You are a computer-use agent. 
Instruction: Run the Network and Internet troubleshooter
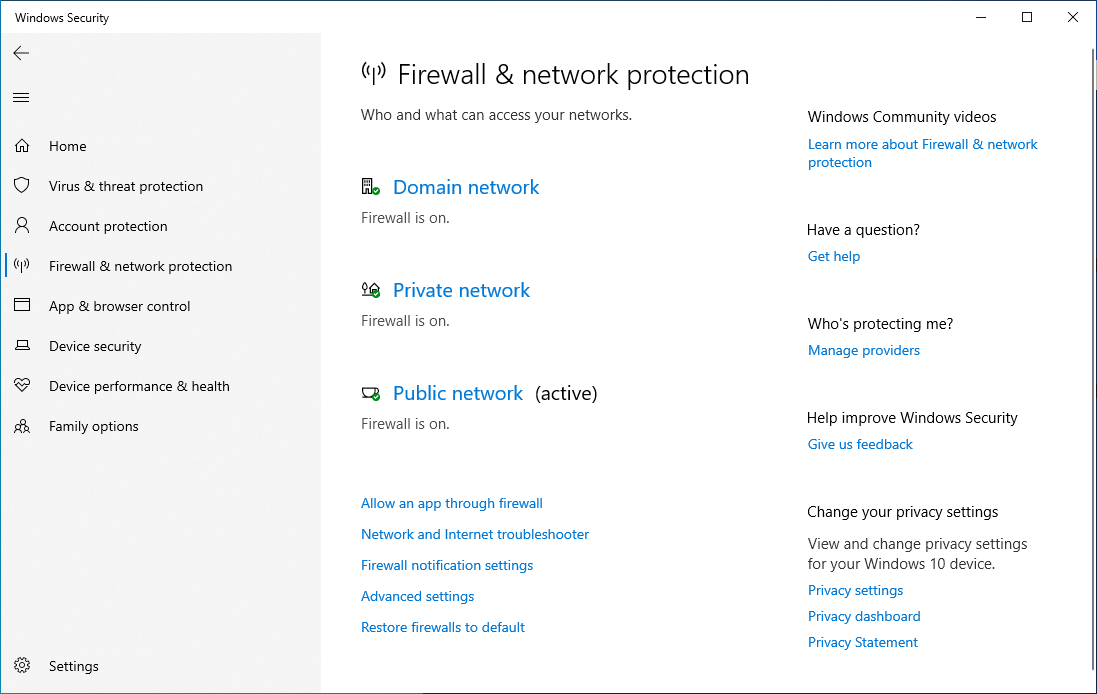point(474,534)
